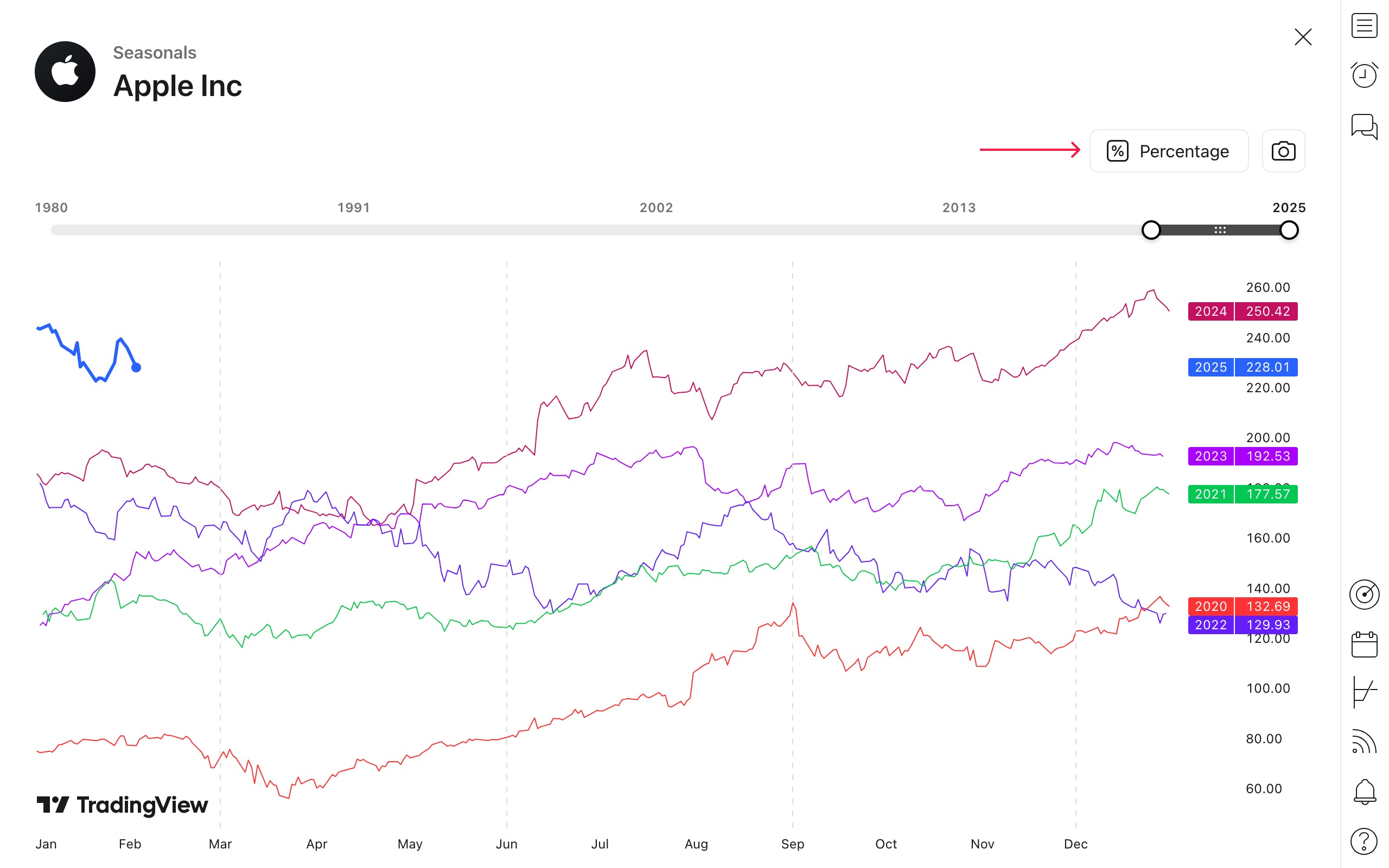Open the calendar icon in sidebar
1389x868 pixels.
[1363, 644]
